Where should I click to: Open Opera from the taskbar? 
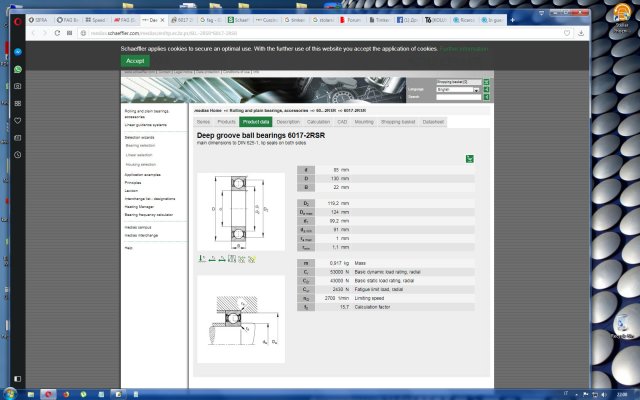coord(48,394)
